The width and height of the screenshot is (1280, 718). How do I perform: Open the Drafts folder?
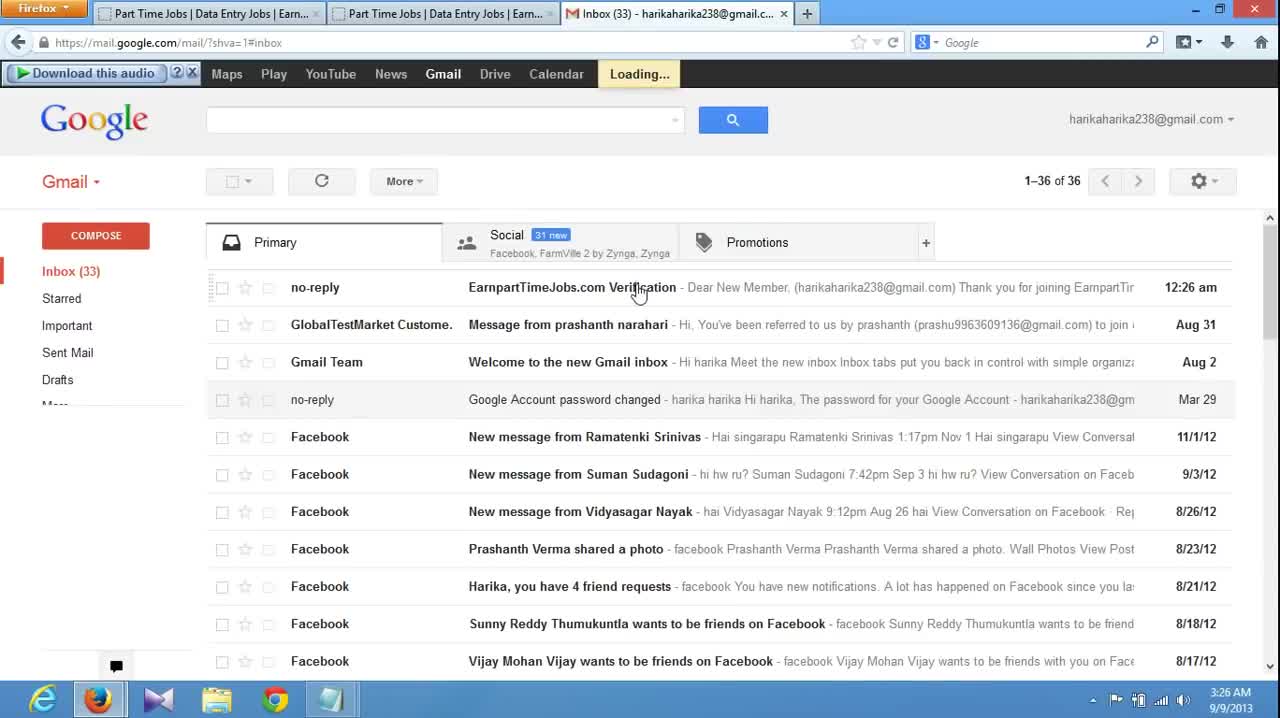pyautogui.click(x=58, y=380)
